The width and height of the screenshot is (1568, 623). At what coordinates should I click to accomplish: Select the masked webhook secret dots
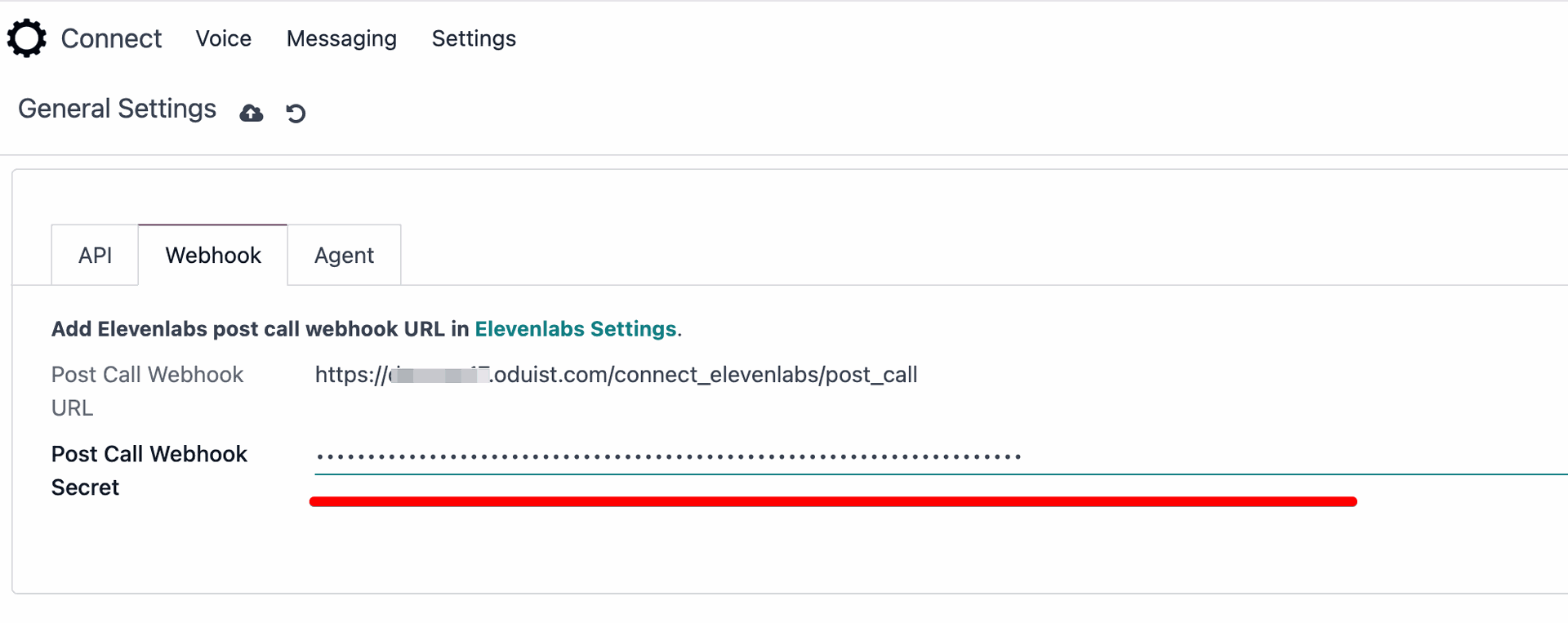tap(667, 456)
